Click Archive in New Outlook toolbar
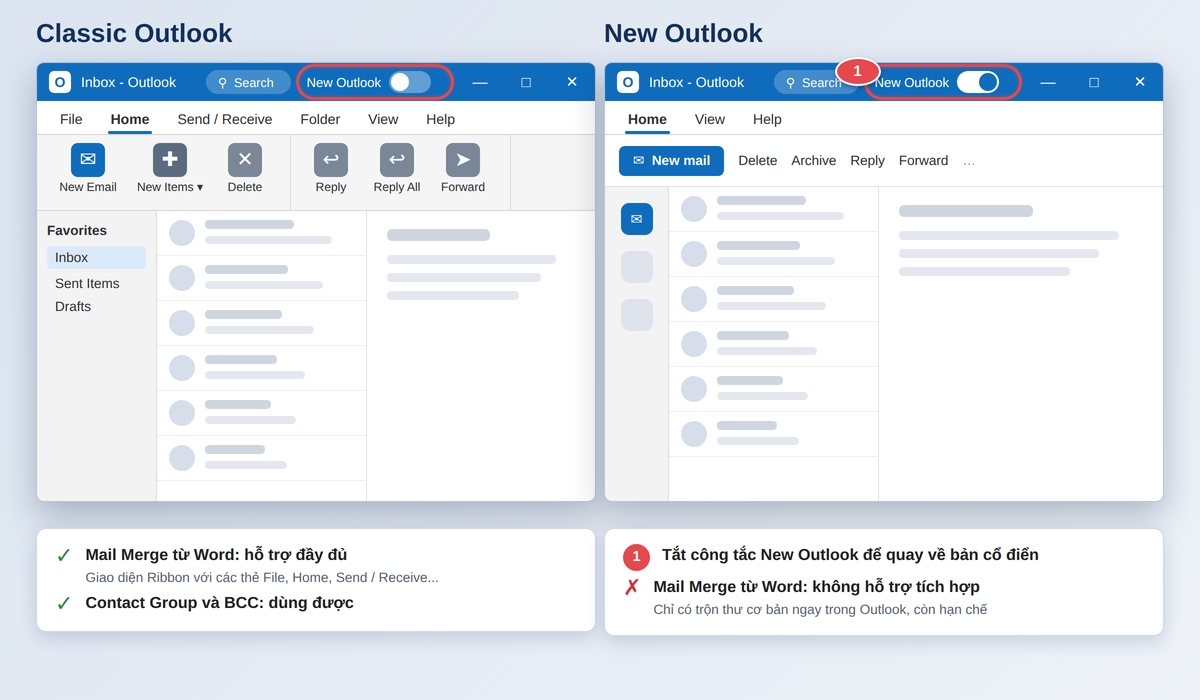Screen dimensions: 1200x700 814,161
